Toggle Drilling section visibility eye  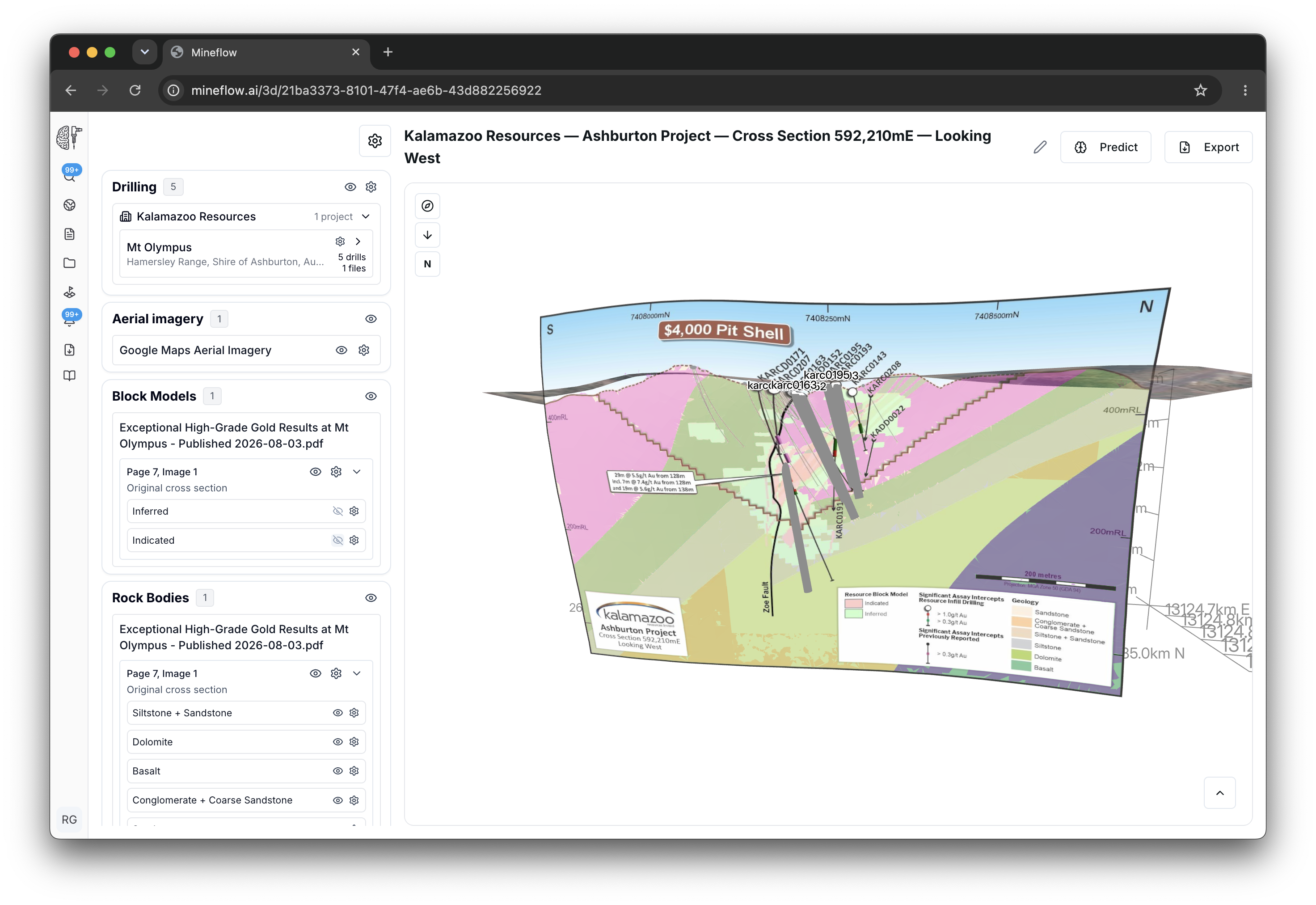click(x=350, y=187)
